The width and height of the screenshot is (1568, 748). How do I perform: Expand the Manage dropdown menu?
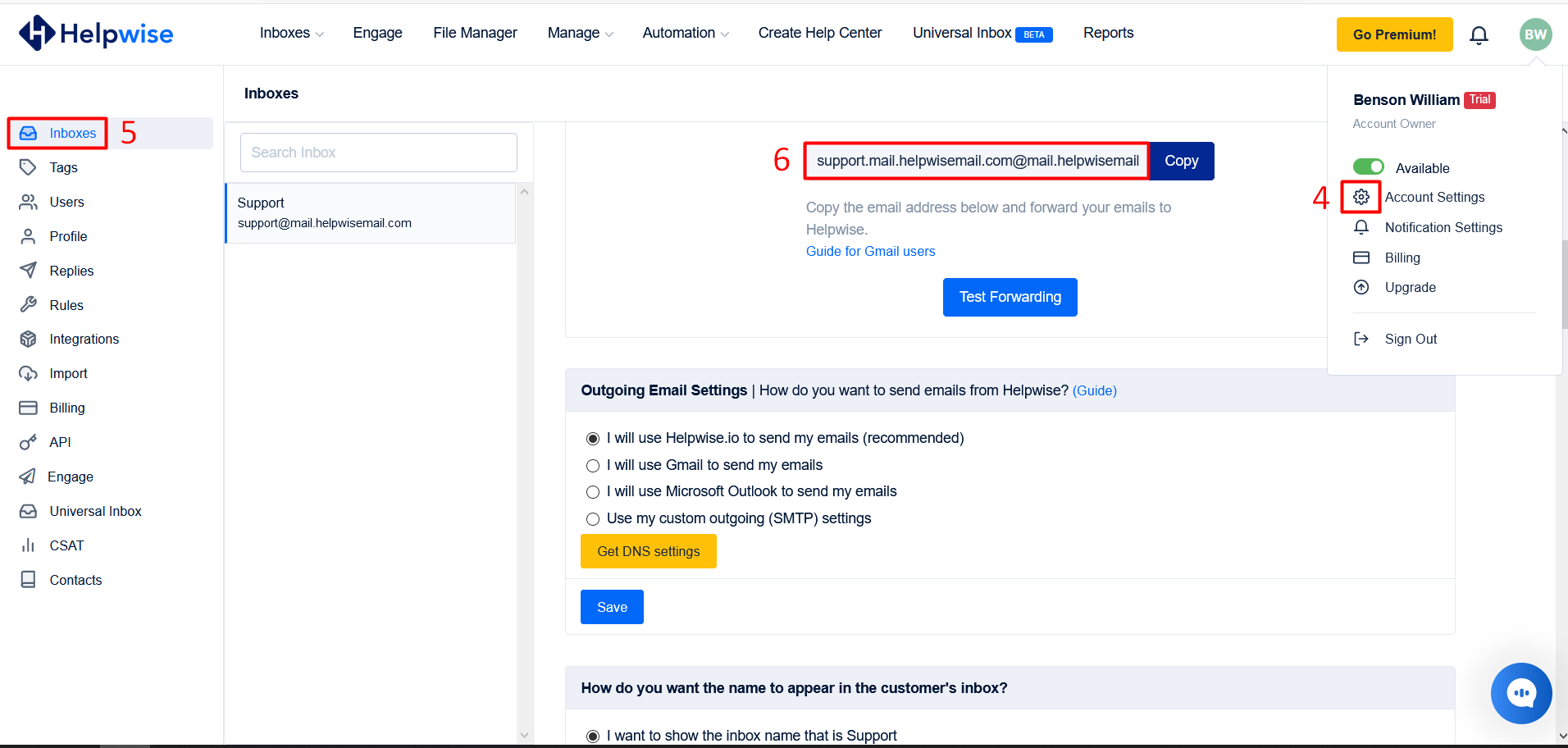click(580, 33)
